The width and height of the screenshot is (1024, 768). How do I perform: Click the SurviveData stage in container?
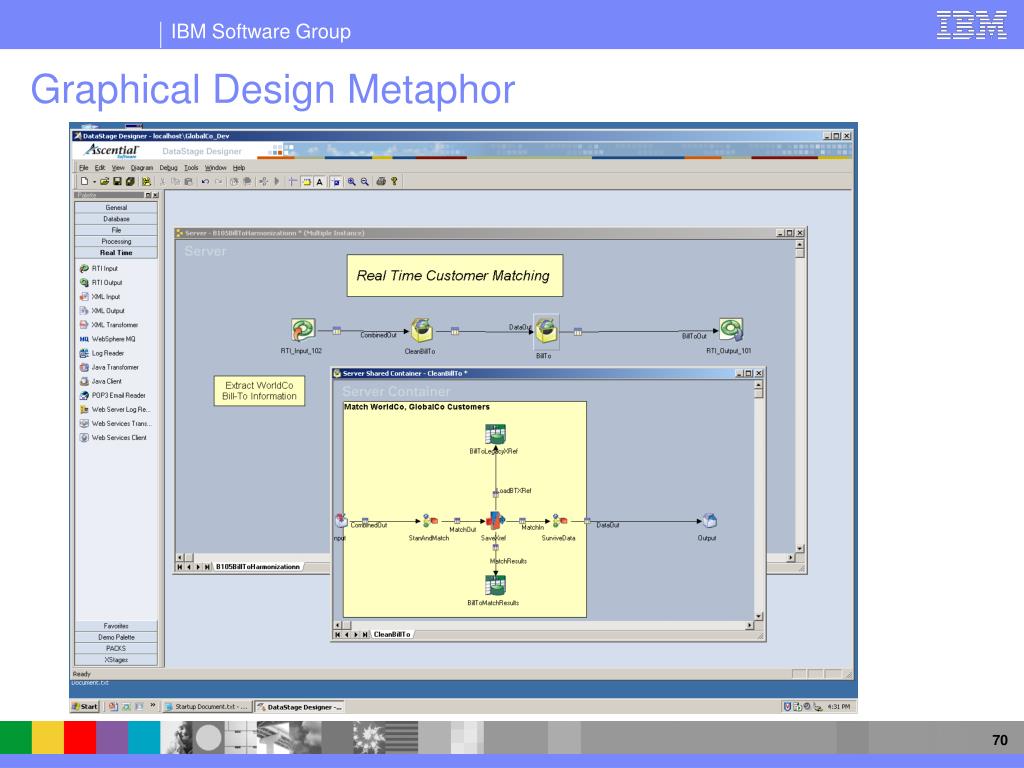coord(560,520)
